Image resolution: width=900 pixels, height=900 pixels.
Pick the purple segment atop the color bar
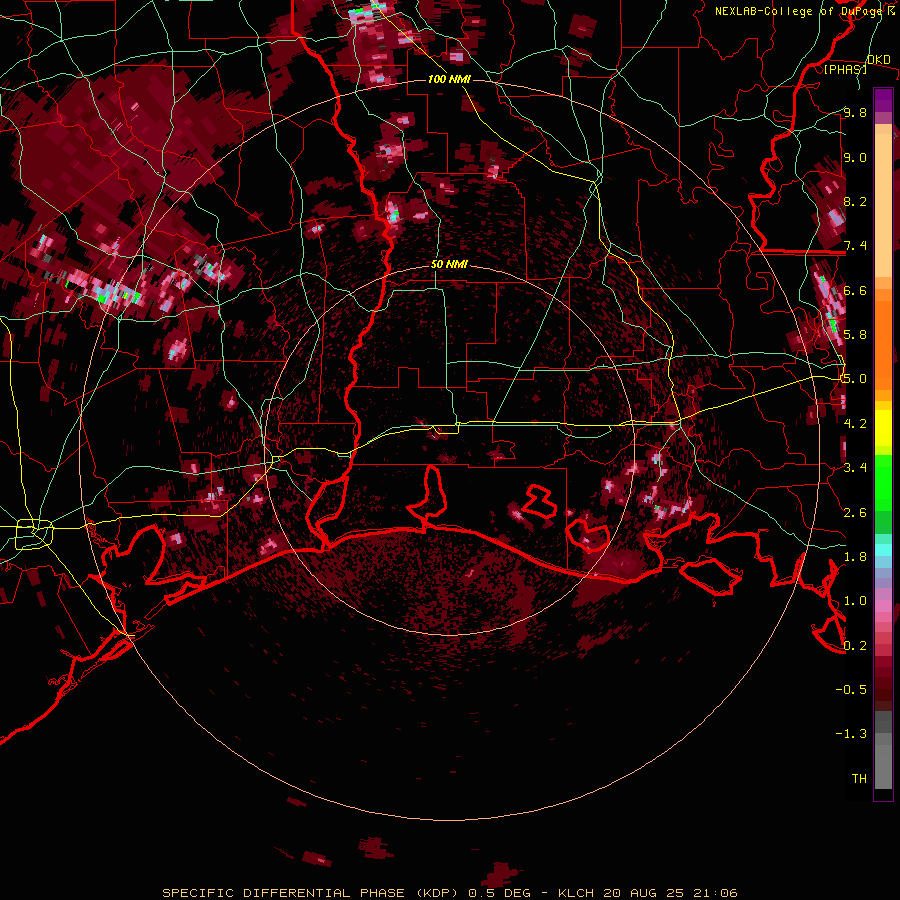pos(883,100)
